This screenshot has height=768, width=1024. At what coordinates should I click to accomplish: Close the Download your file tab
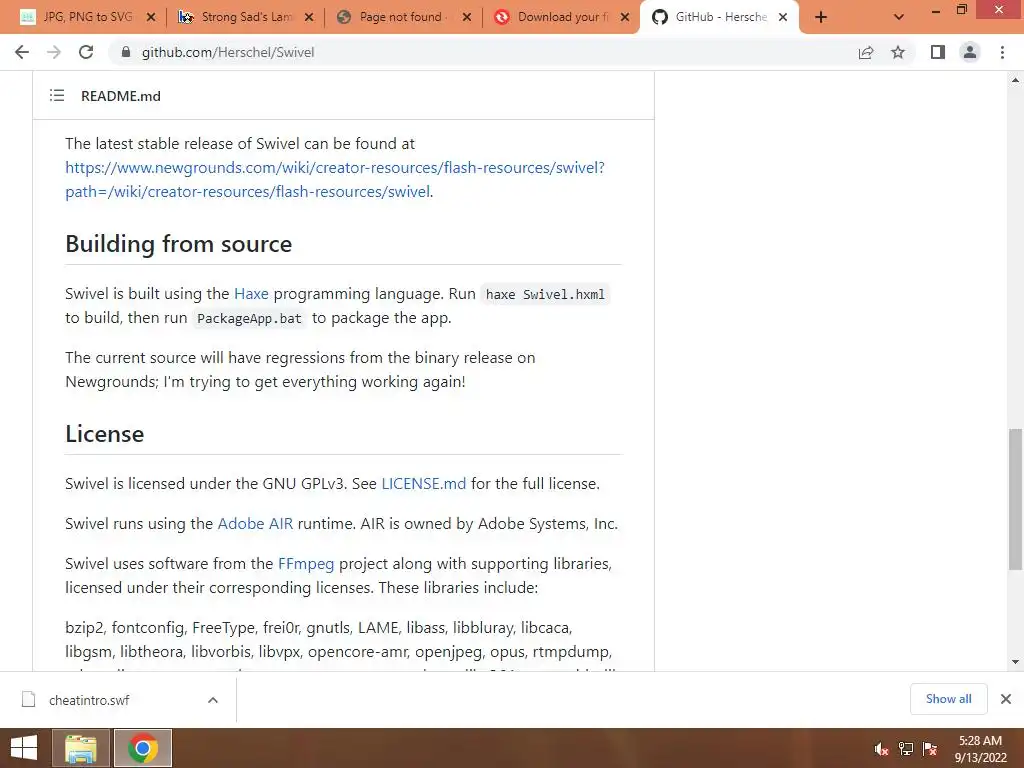tap(625, 17)
